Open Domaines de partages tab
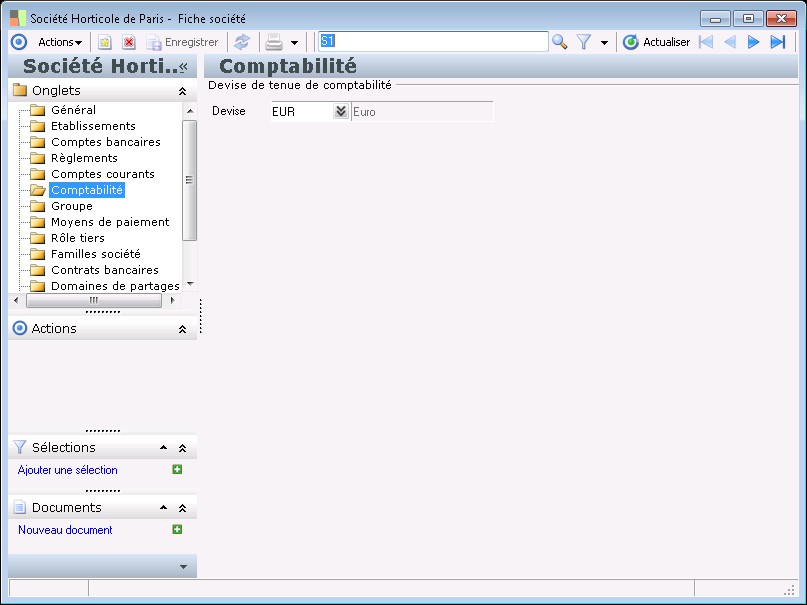This screenshot has width=807, height=605. [115, 286]
